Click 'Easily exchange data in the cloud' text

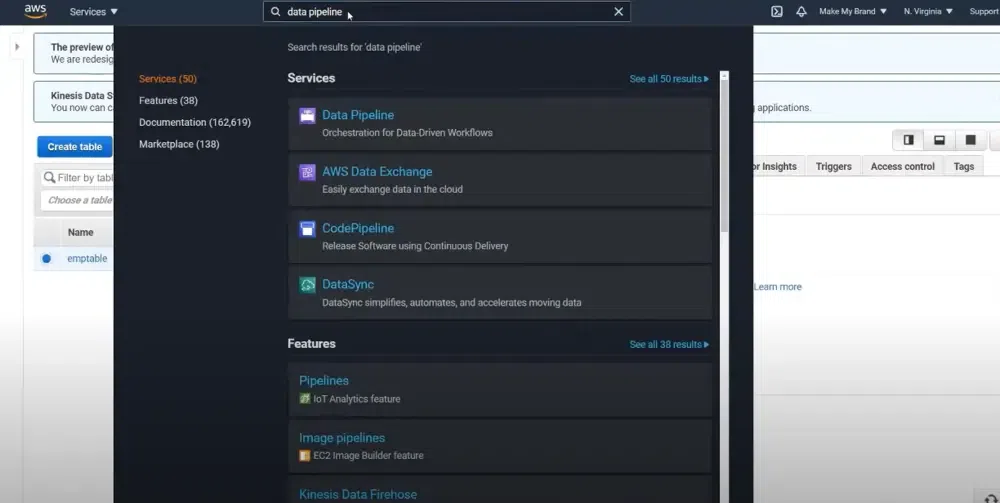(x=392, y=189)
